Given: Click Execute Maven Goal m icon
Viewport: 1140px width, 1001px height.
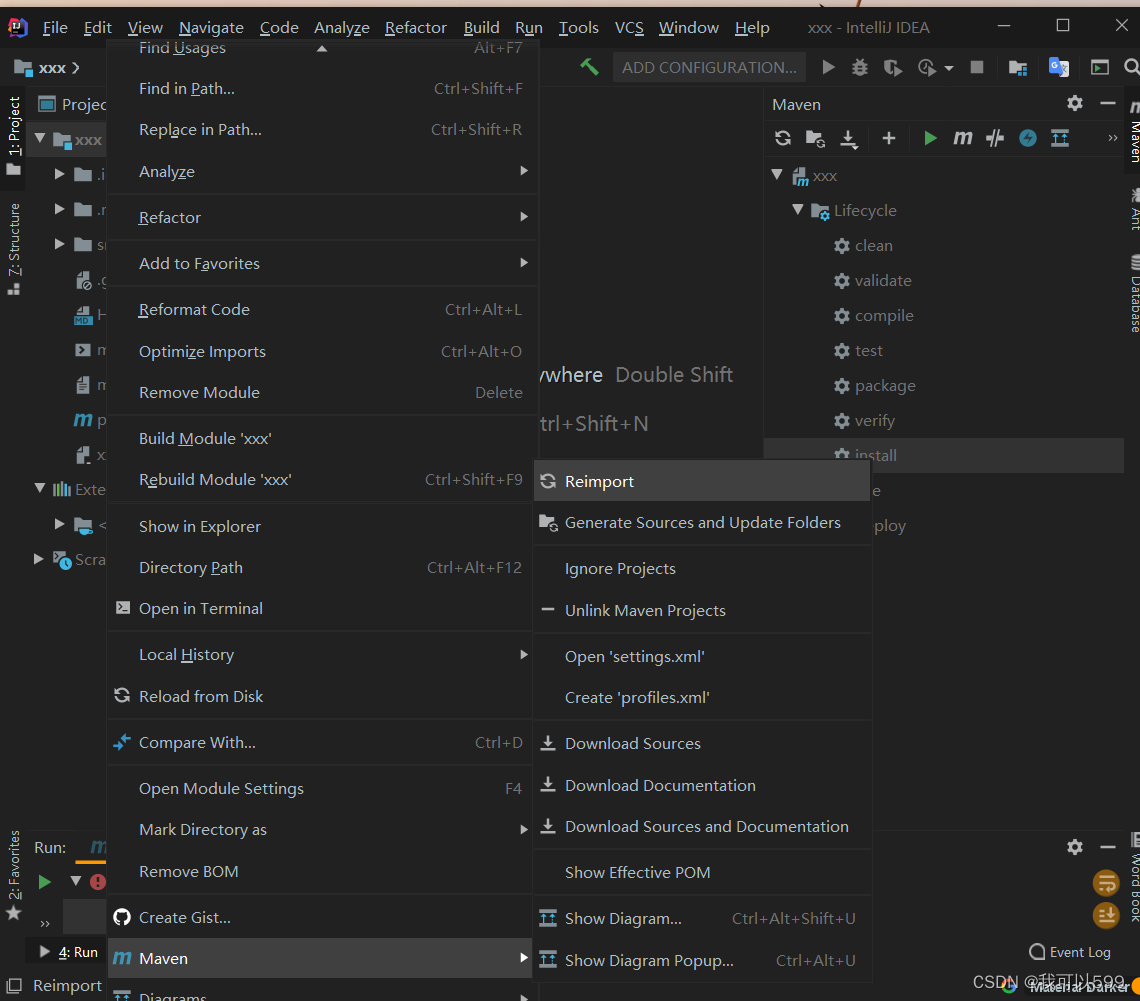Looking at the screenshot, I should 963,138.
